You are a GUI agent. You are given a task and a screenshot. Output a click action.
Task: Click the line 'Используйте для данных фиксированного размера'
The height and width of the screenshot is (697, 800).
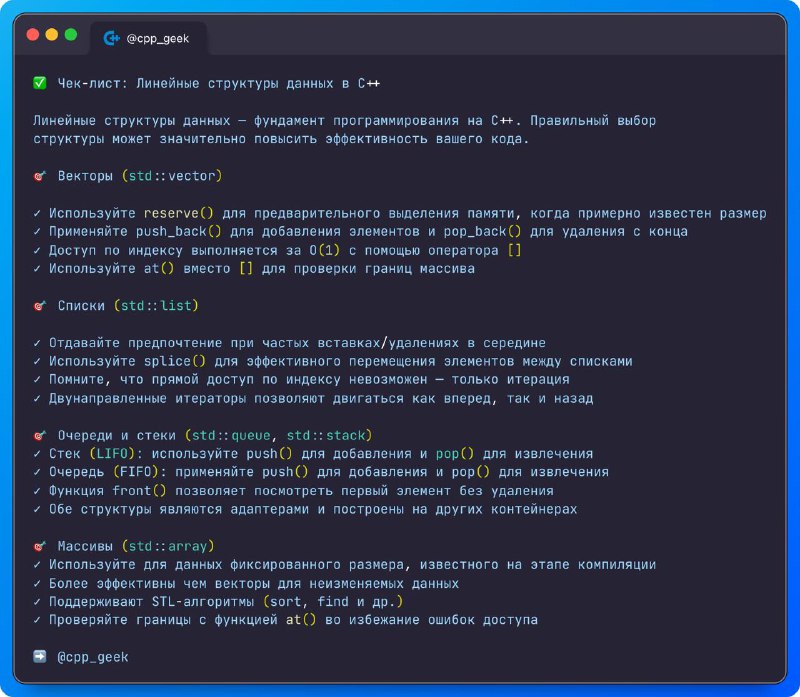(353, 565)
